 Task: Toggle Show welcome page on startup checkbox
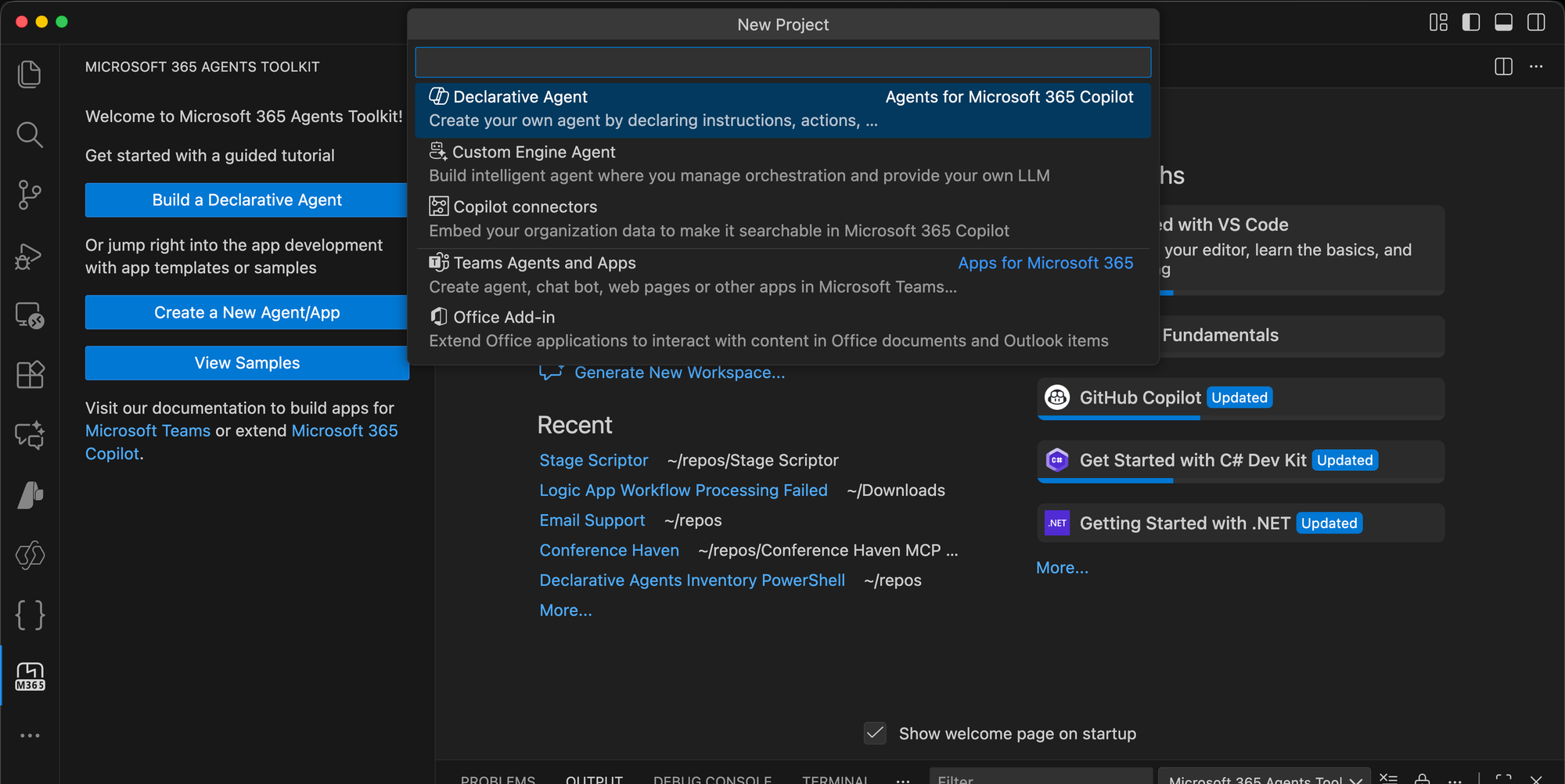(875, 733)
